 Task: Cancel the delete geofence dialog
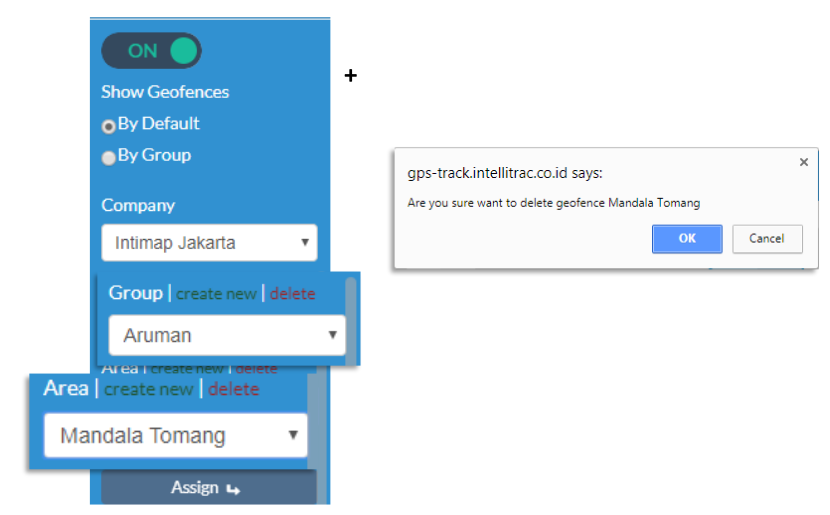click(x=766, y=238)
